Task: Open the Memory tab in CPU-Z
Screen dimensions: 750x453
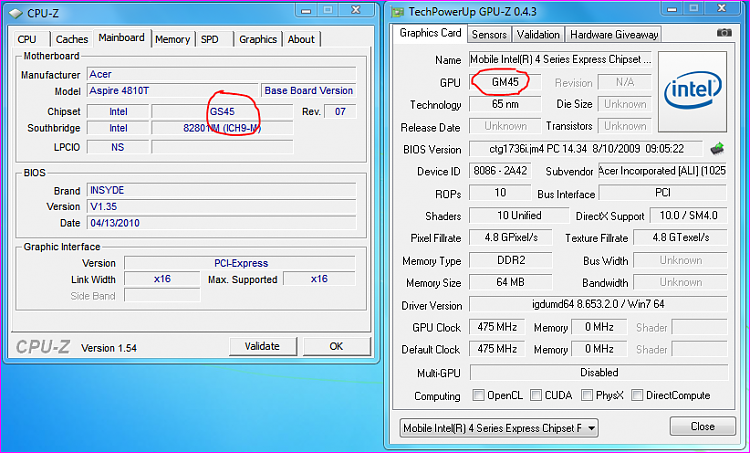Action: 173,39
